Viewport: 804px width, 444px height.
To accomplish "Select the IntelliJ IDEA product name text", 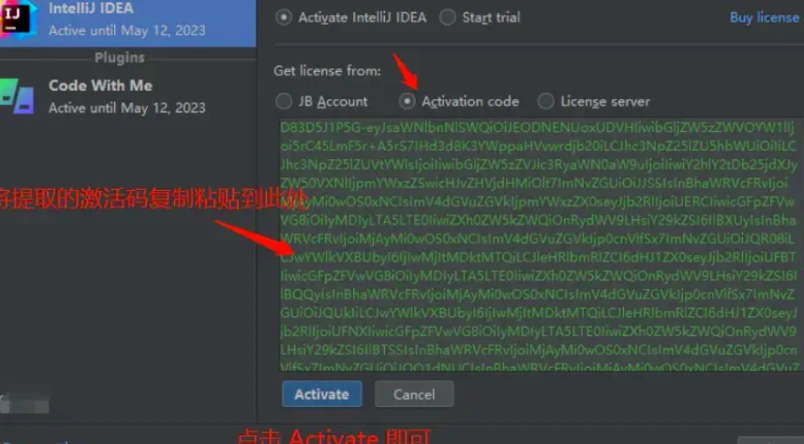I will (x=91, y=8).
